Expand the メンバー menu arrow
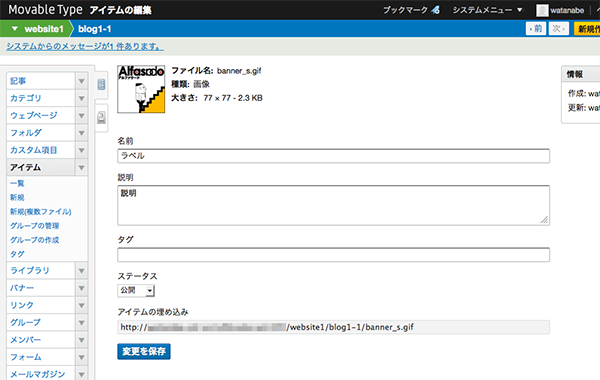This screenshot has height=380, width=600. pyautogui.click(x=81, y=339)
